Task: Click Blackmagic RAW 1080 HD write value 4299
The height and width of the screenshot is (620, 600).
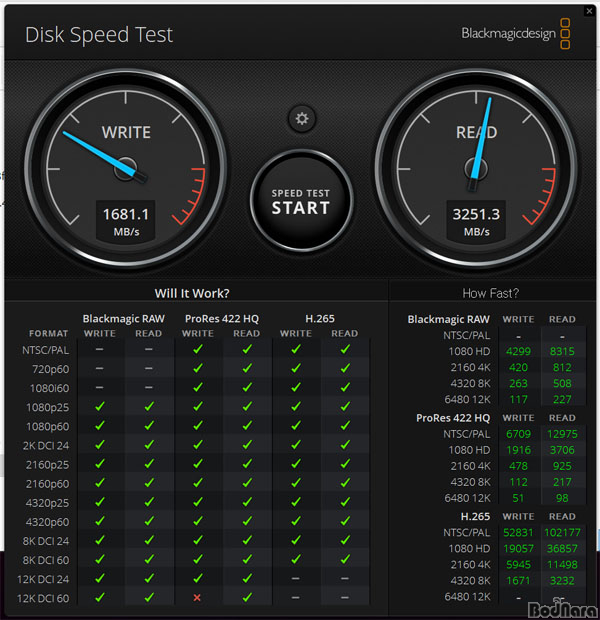Action: tap(518, 352)
